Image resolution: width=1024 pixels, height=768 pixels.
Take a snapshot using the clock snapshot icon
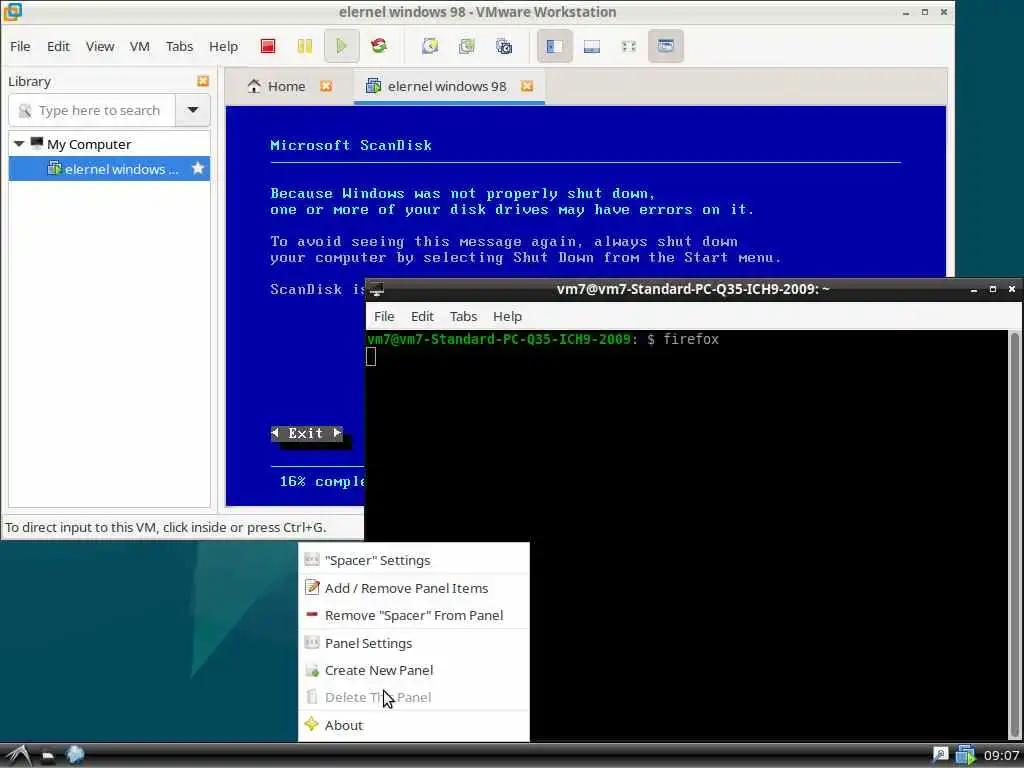pyautogui.click(x=430, y=46)
